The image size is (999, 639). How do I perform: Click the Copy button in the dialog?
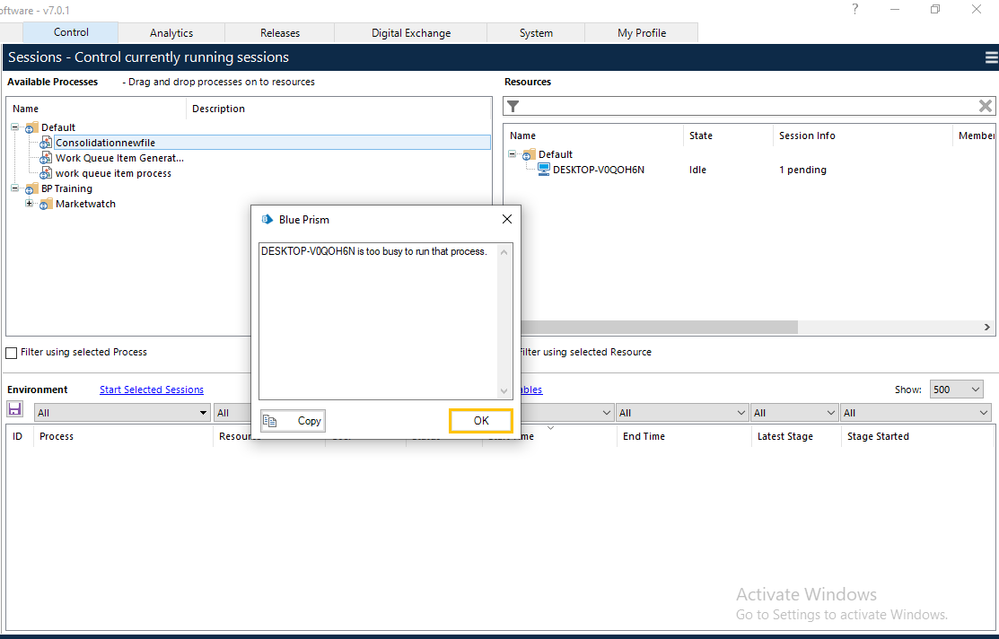point(293,421)
